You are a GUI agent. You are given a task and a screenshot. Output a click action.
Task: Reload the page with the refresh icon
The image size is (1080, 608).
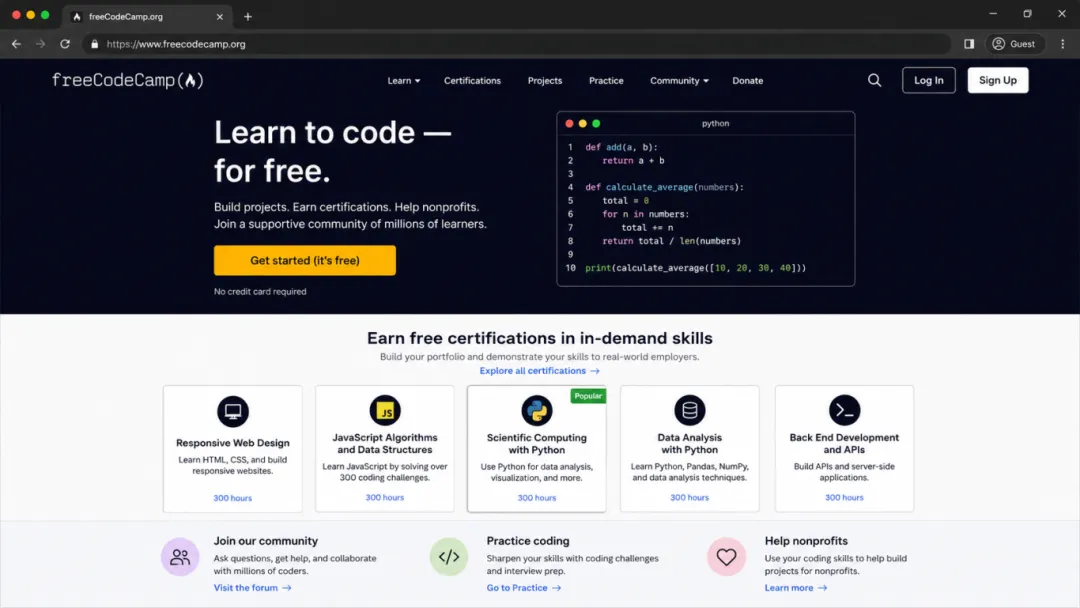pyautogui.click(x=65, y=44)
